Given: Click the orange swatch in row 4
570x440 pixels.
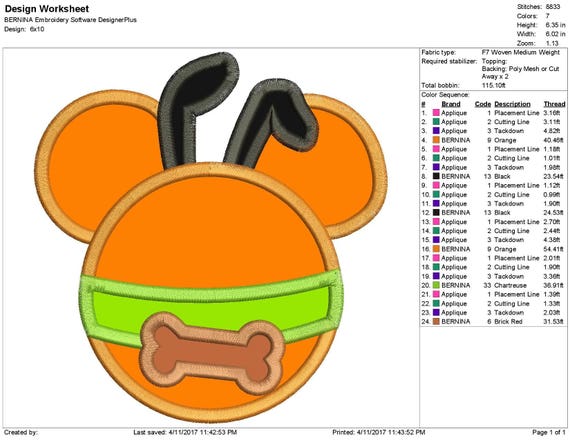Looking at the screenshot, I should 436,140.
